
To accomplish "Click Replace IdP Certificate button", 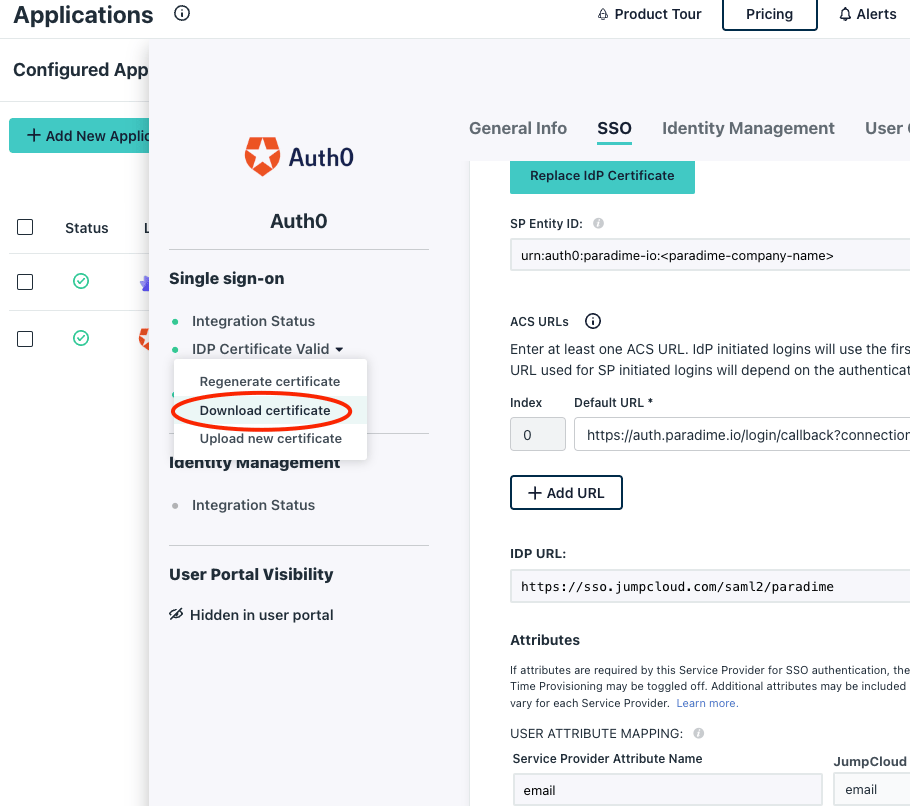I will click(602, 176).
